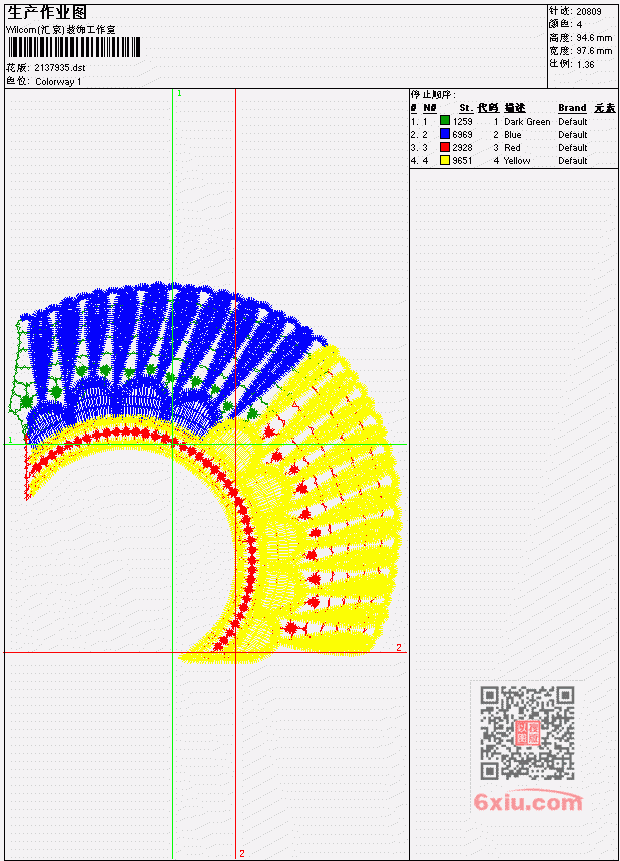Select the 'Red' description cell
Screen dimensions: 620x861
pyautogui.click(x=512, y=148)
